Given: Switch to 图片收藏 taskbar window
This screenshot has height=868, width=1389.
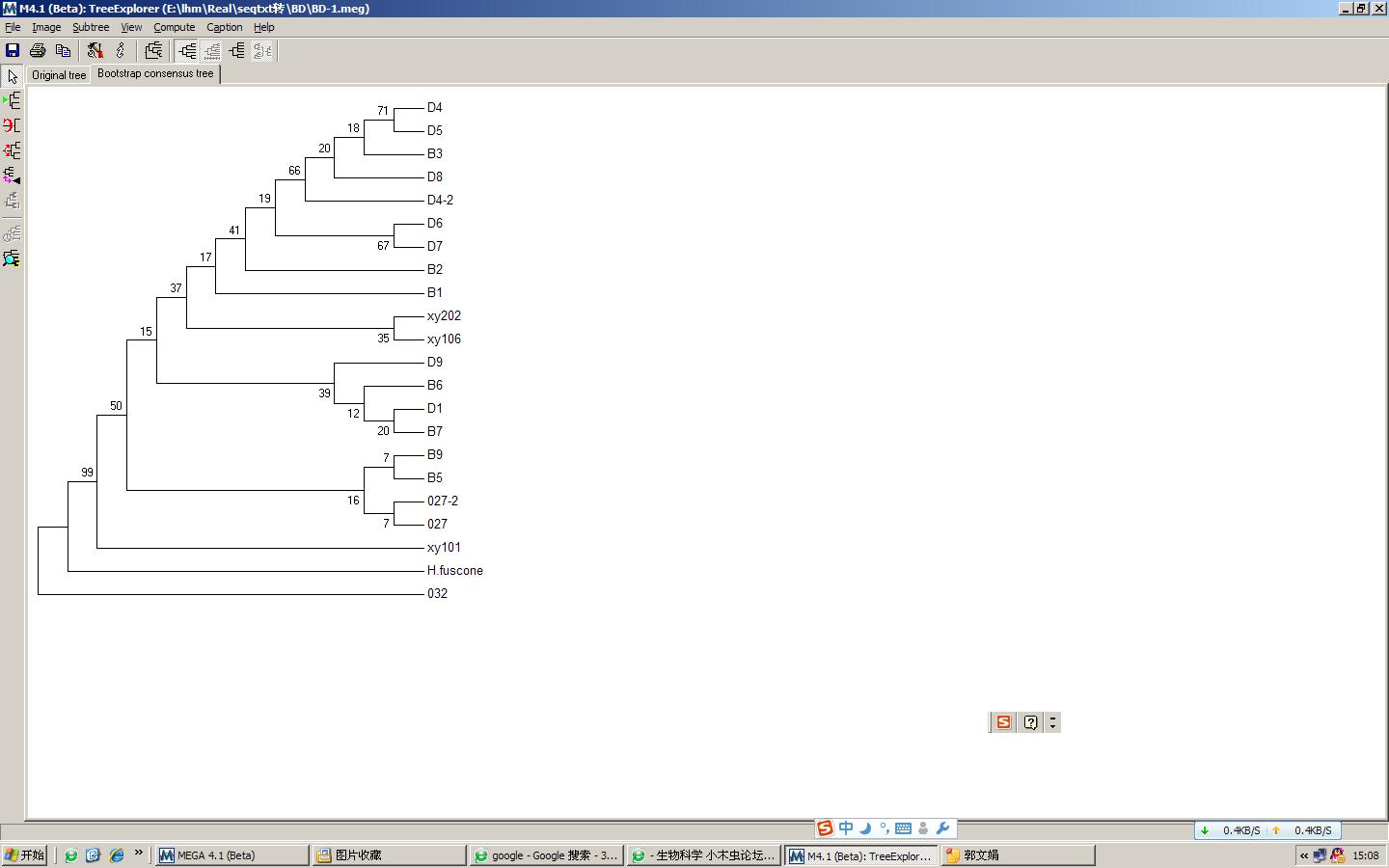Looking at the screenshot, I should [x=390, y=855].
